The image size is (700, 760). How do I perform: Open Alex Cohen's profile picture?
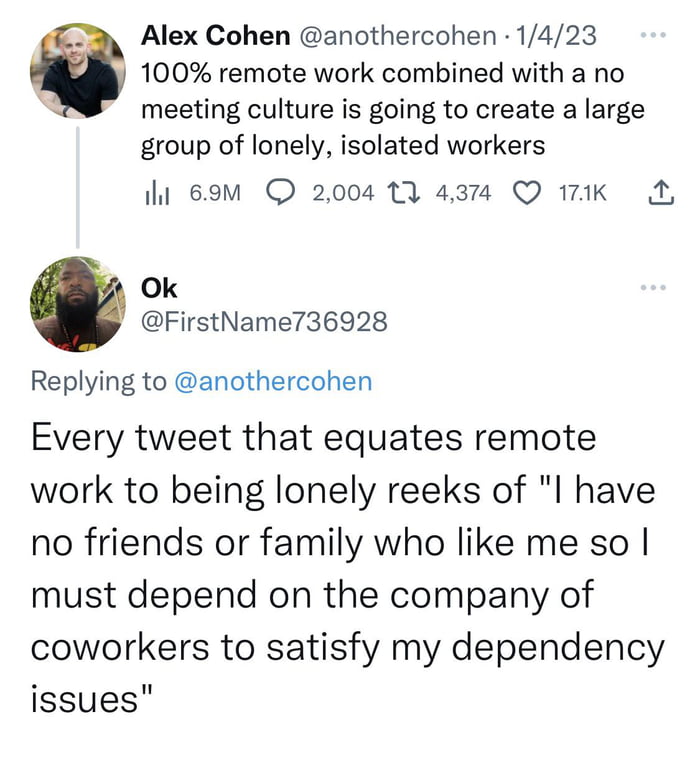(x=78, y=72)
